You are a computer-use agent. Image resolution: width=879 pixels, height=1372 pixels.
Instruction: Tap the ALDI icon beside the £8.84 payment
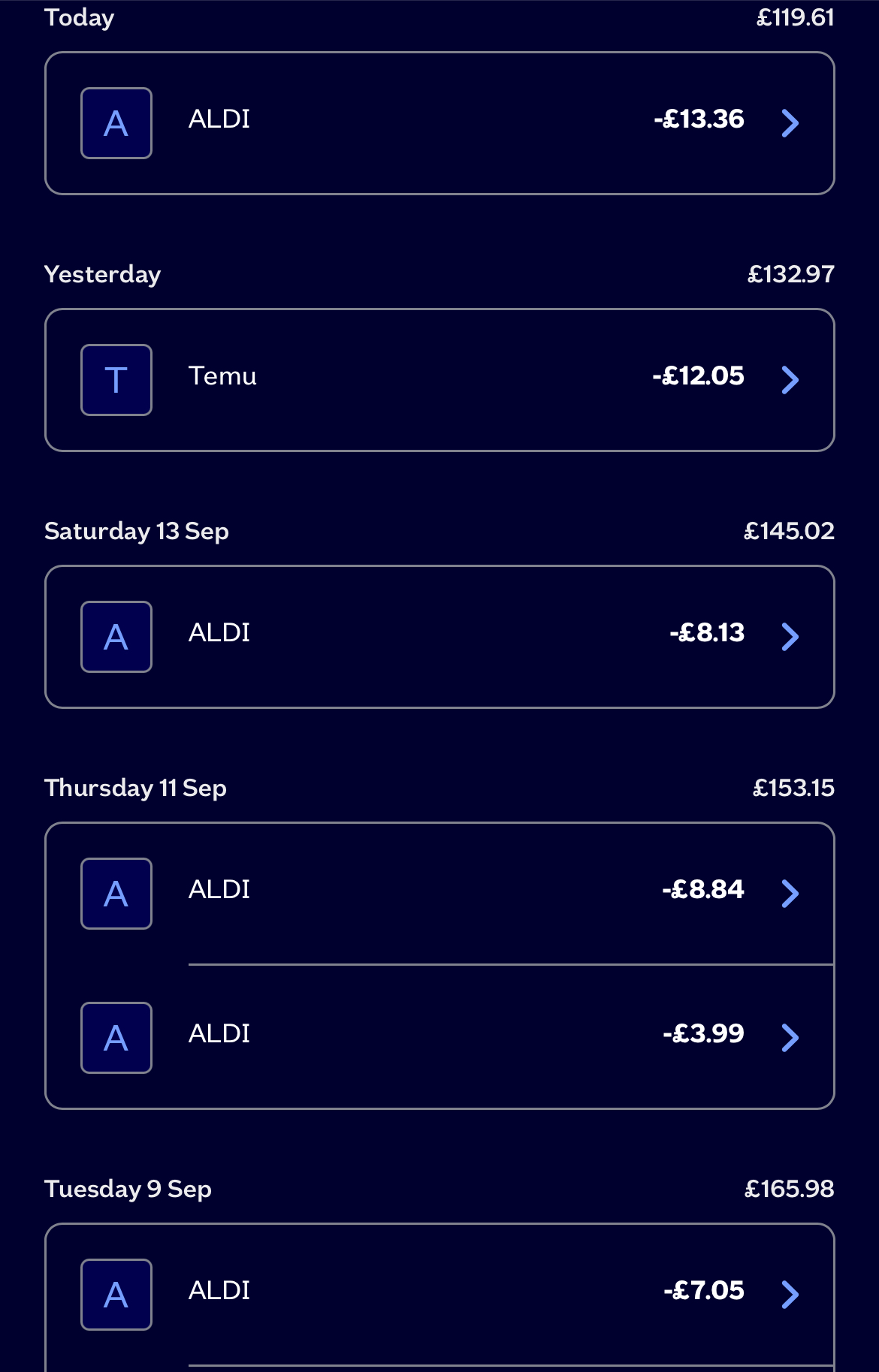point(116,894)
